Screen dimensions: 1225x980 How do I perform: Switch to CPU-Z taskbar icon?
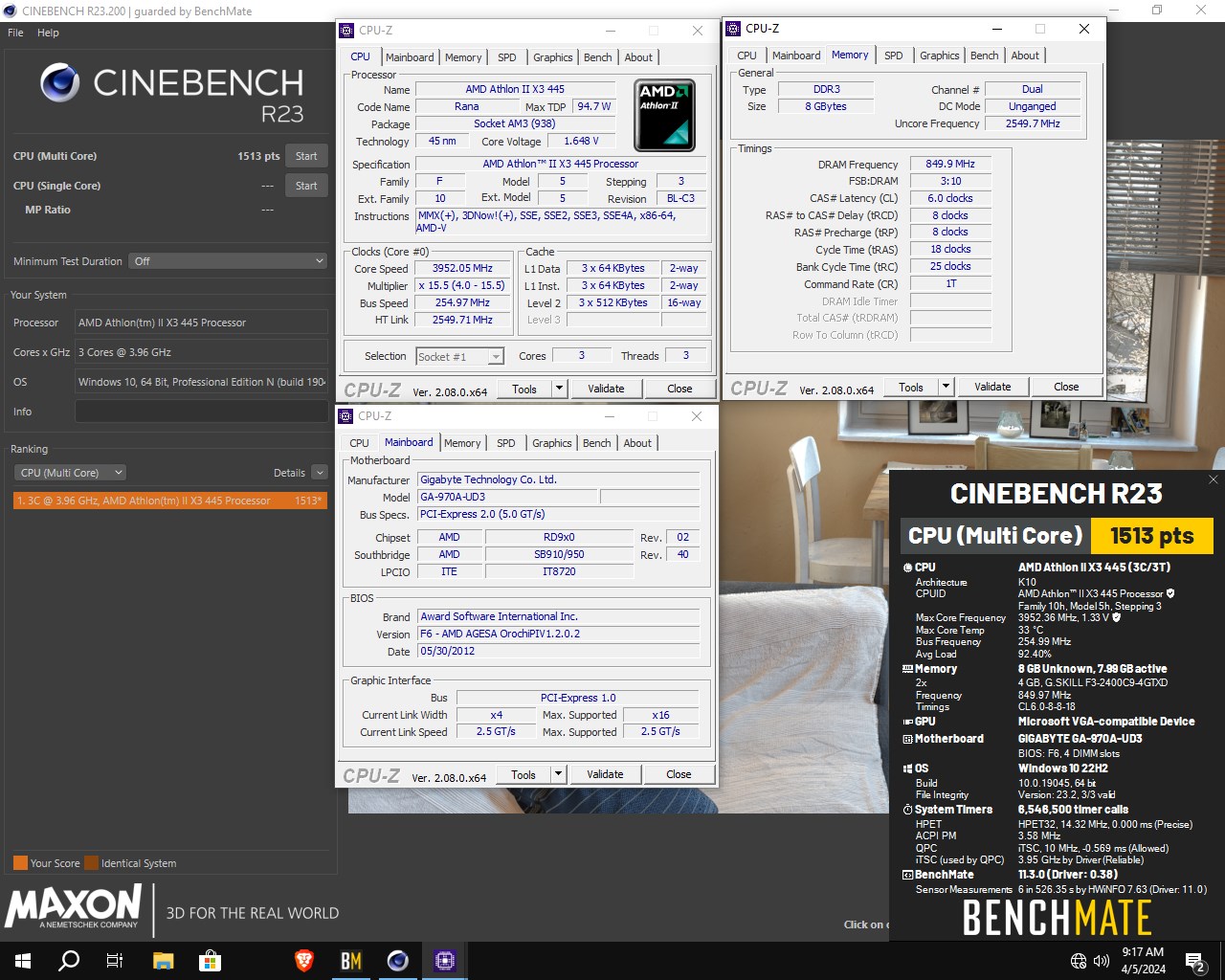click(x=445, y=961)
